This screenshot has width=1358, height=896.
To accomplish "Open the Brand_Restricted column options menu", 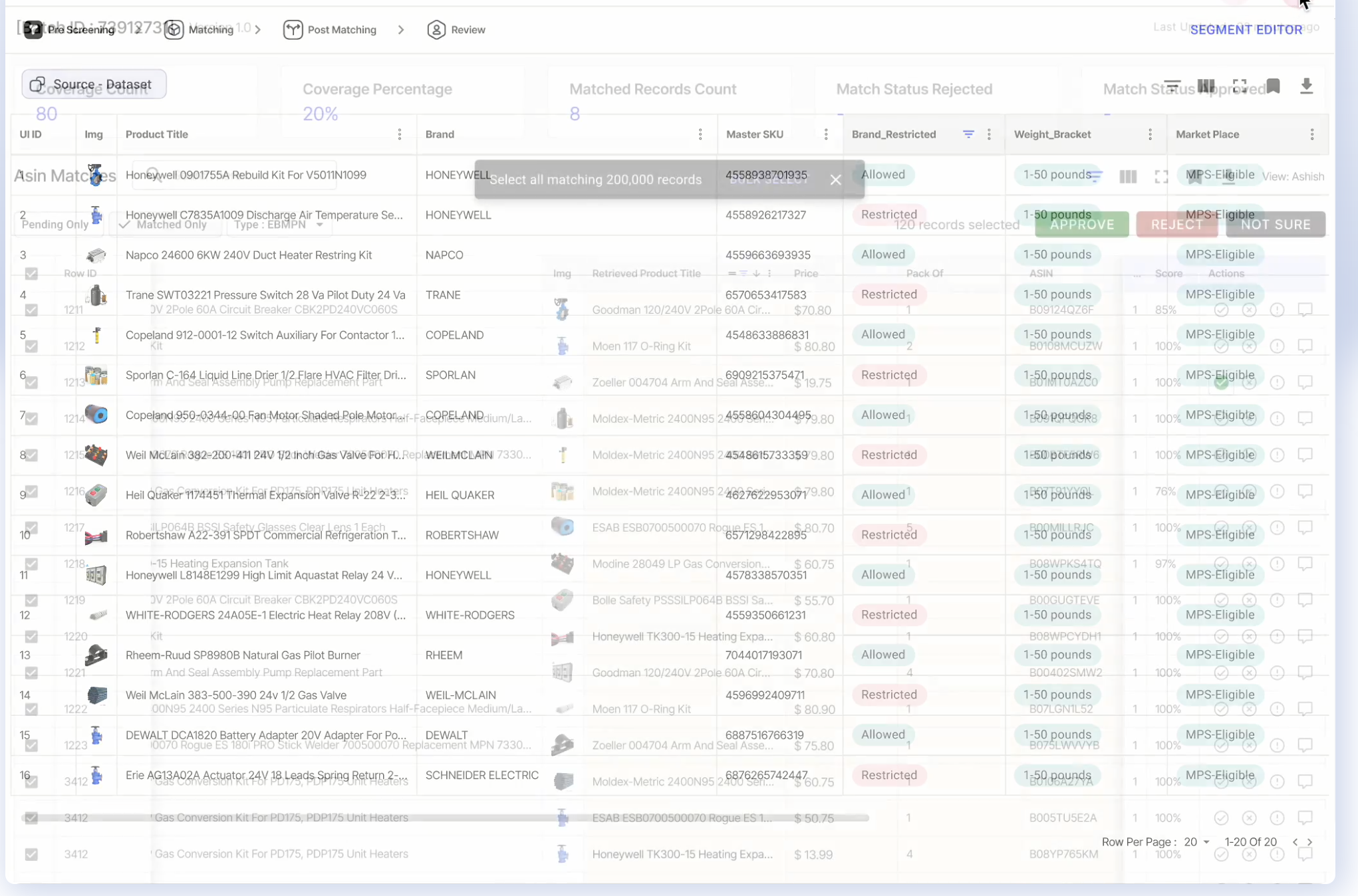I will pos(989,134).
